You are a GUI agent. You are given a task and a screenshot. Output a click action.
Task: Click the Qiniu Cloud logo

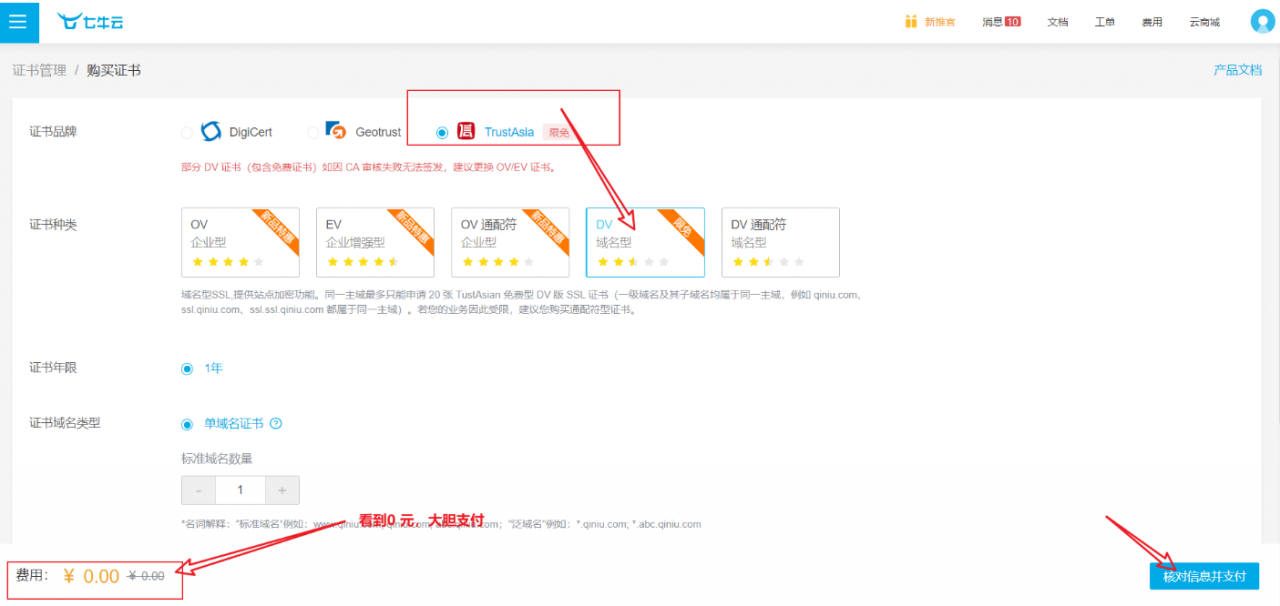(x=90, y=21)
